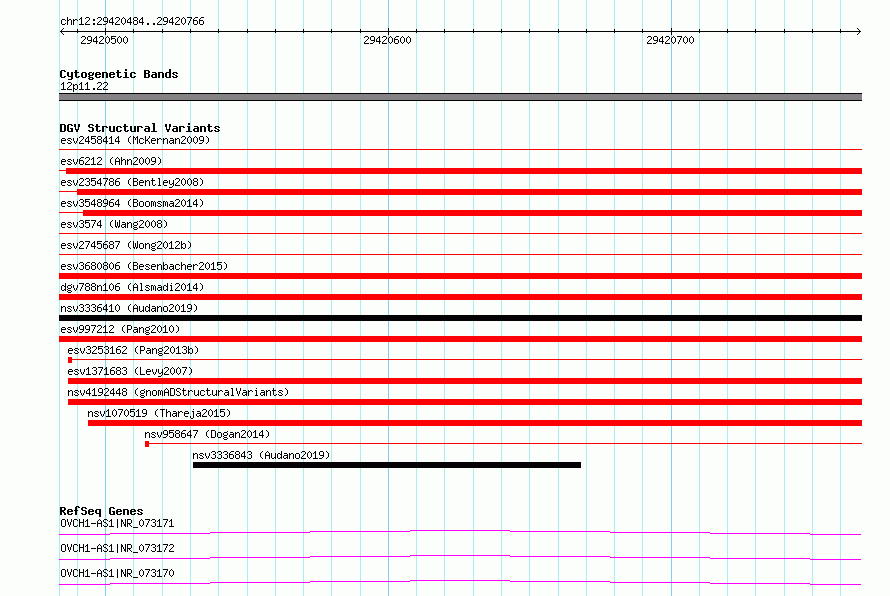Open variant nsv1070519 (Thareja2015)
This screenshot has width=890, height=596.
tap(159, 413)
